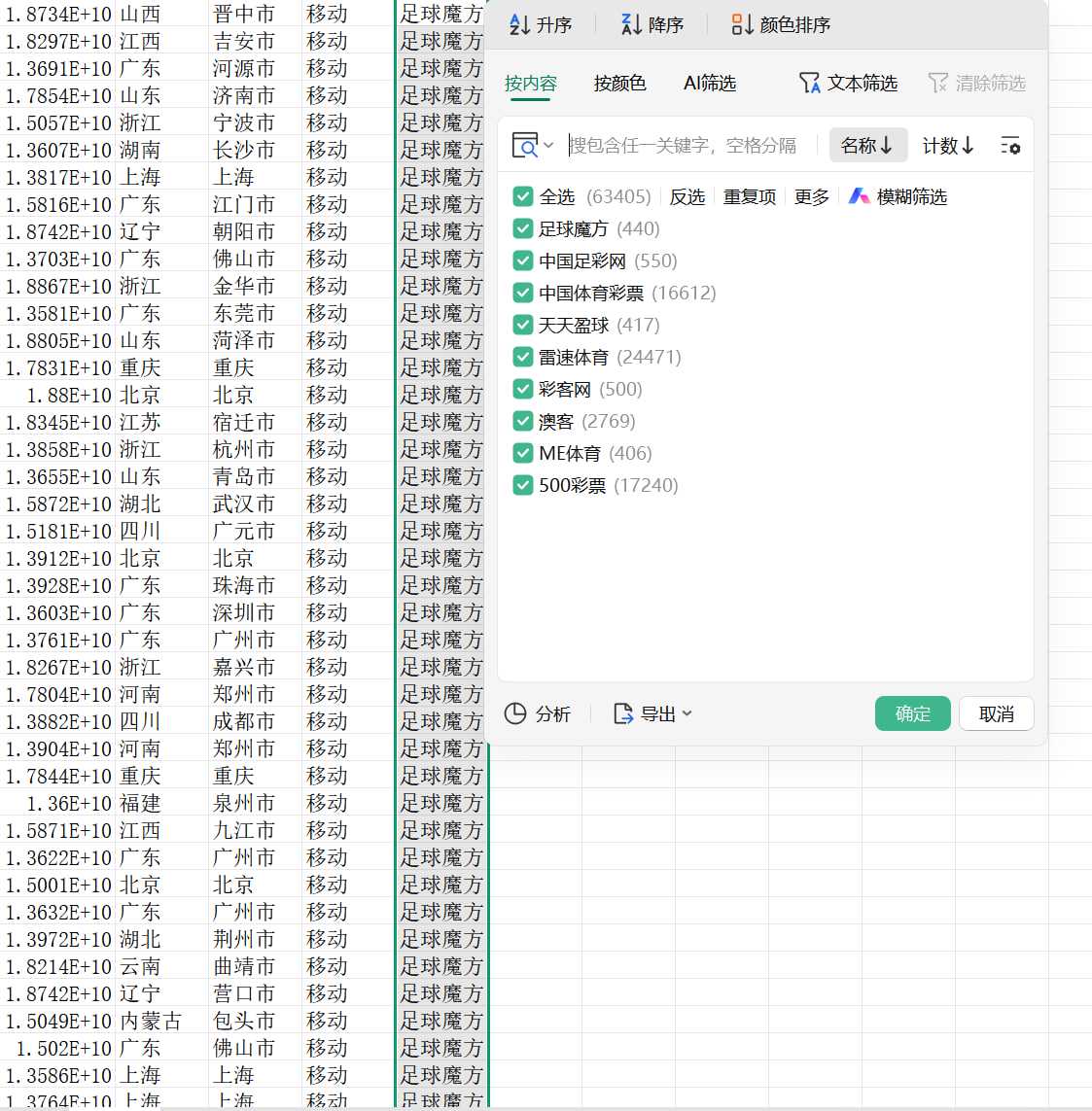Select cell 武汉市
The width and height of the screenshot is (1092, 1111).
[255, 503]
